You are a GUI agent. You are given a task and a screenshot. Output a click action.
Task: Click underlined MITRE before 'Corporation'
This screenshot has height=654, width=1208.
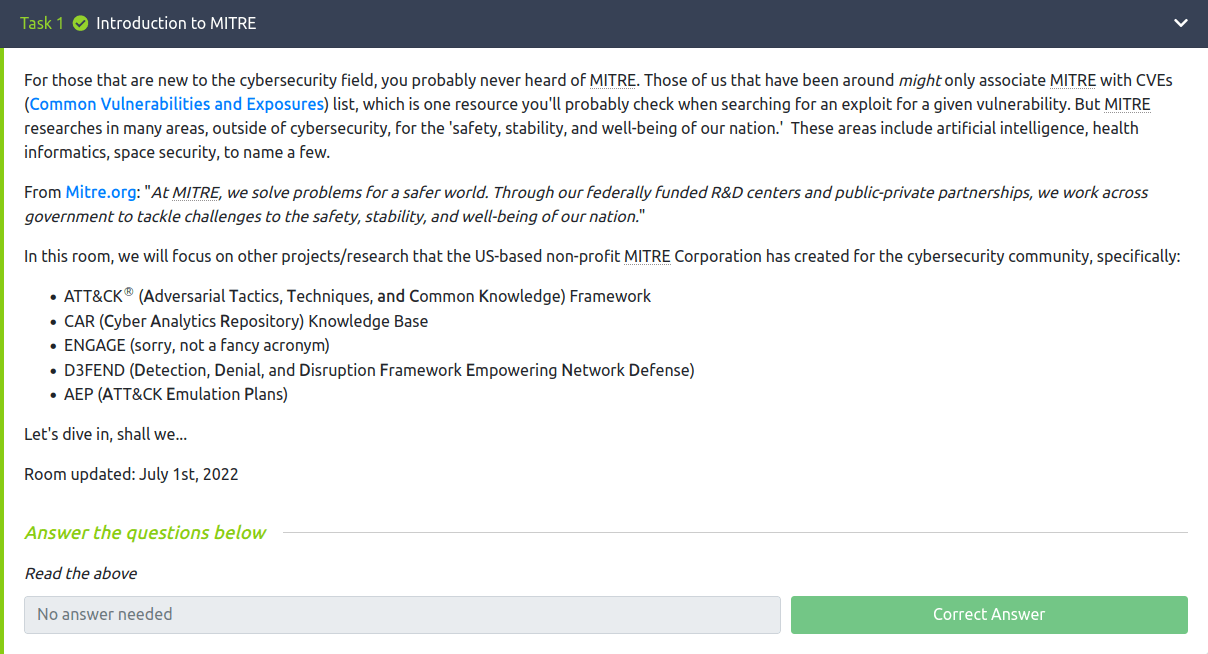(x=647, y=257)
